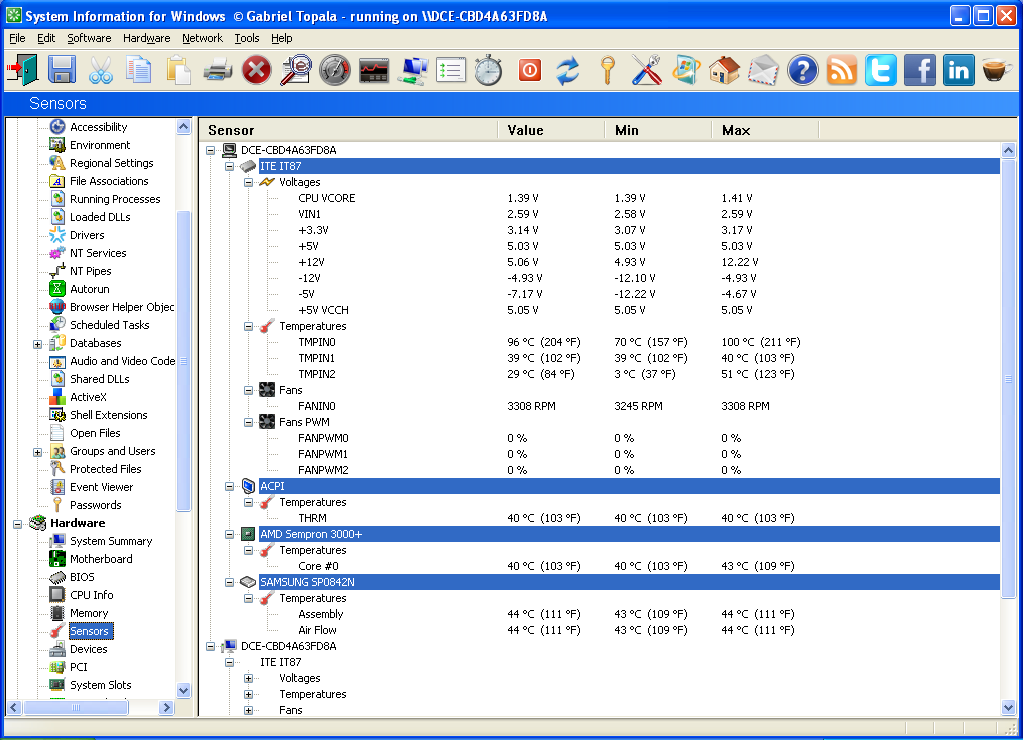This screenshot has width=1023, height=740.
Task: Click the Save floppy disk toolbar icon
Action: click(x=62, y=70)
